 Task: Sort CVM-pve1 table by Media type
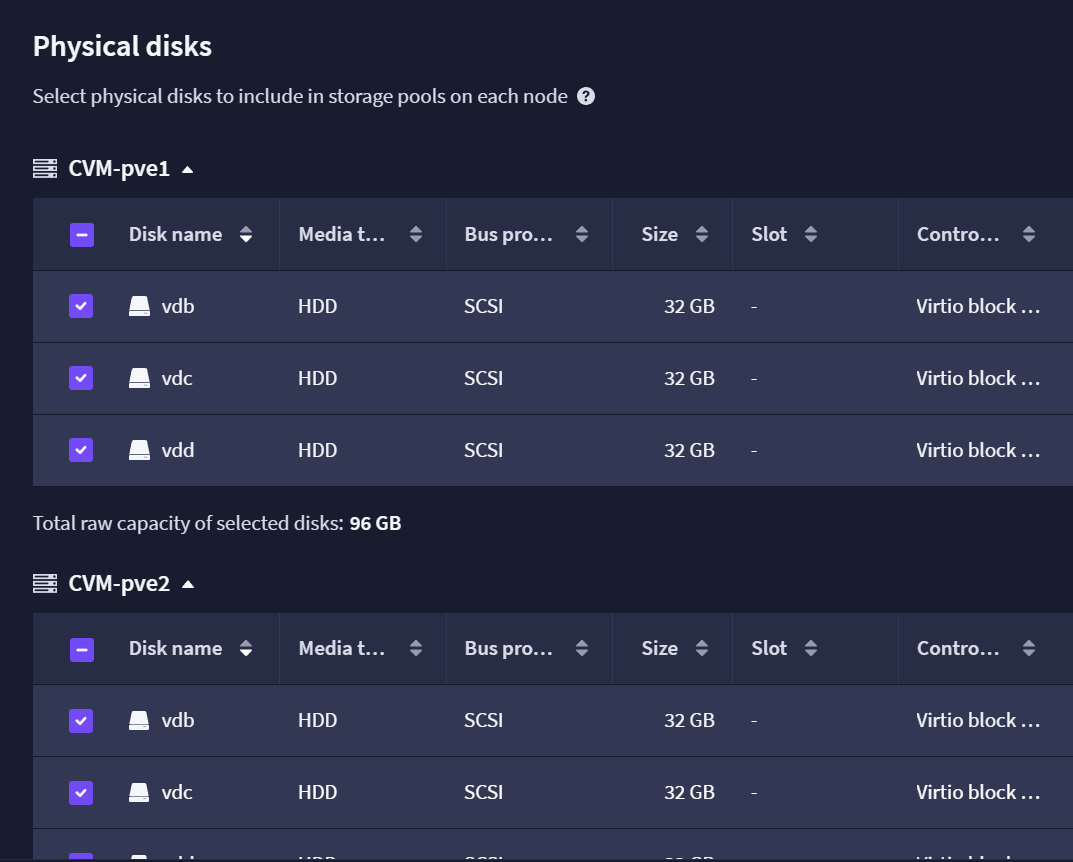tap(415, 235)
